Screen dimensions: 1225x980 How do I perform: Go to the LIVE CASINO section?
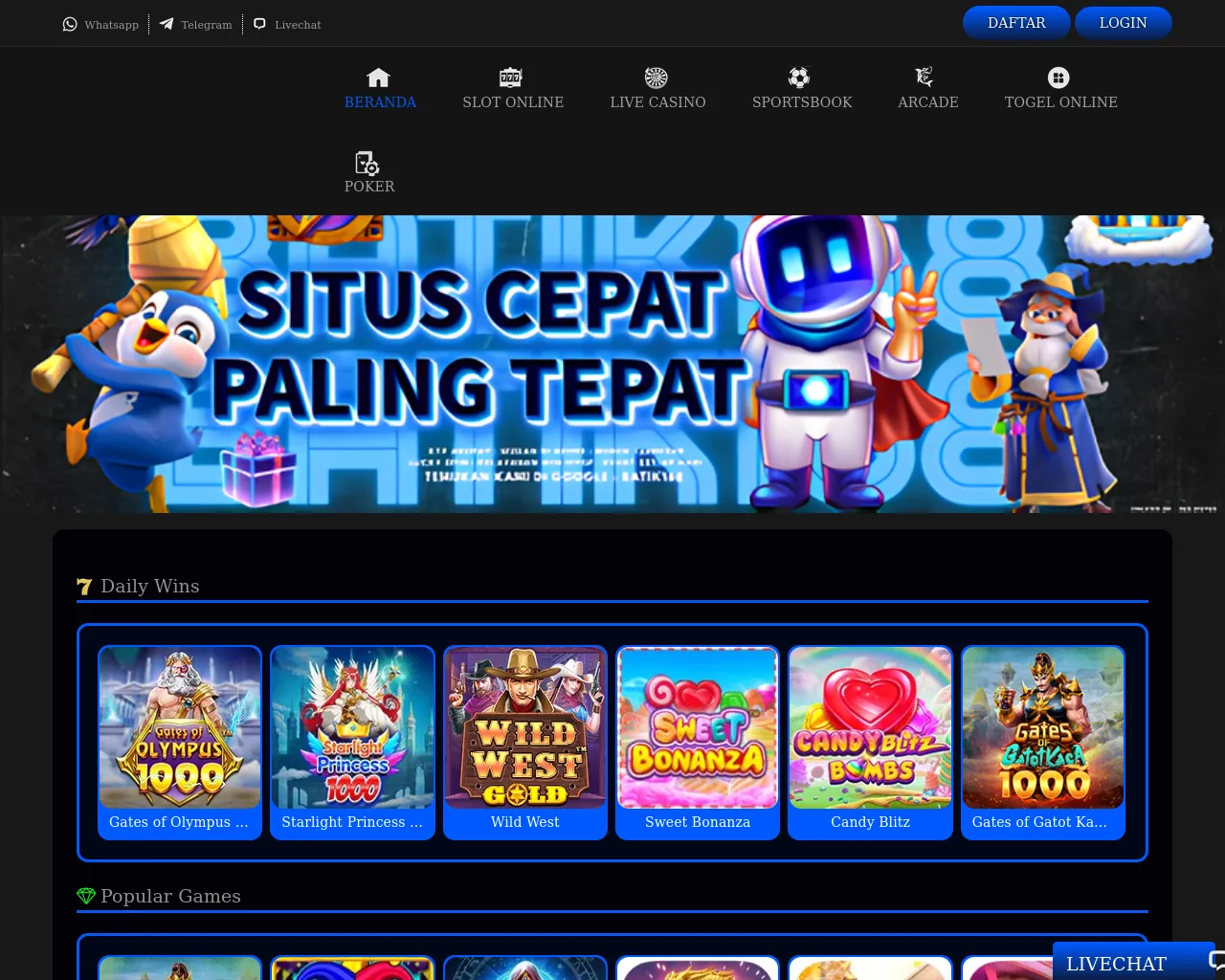[x=658, y=102]
